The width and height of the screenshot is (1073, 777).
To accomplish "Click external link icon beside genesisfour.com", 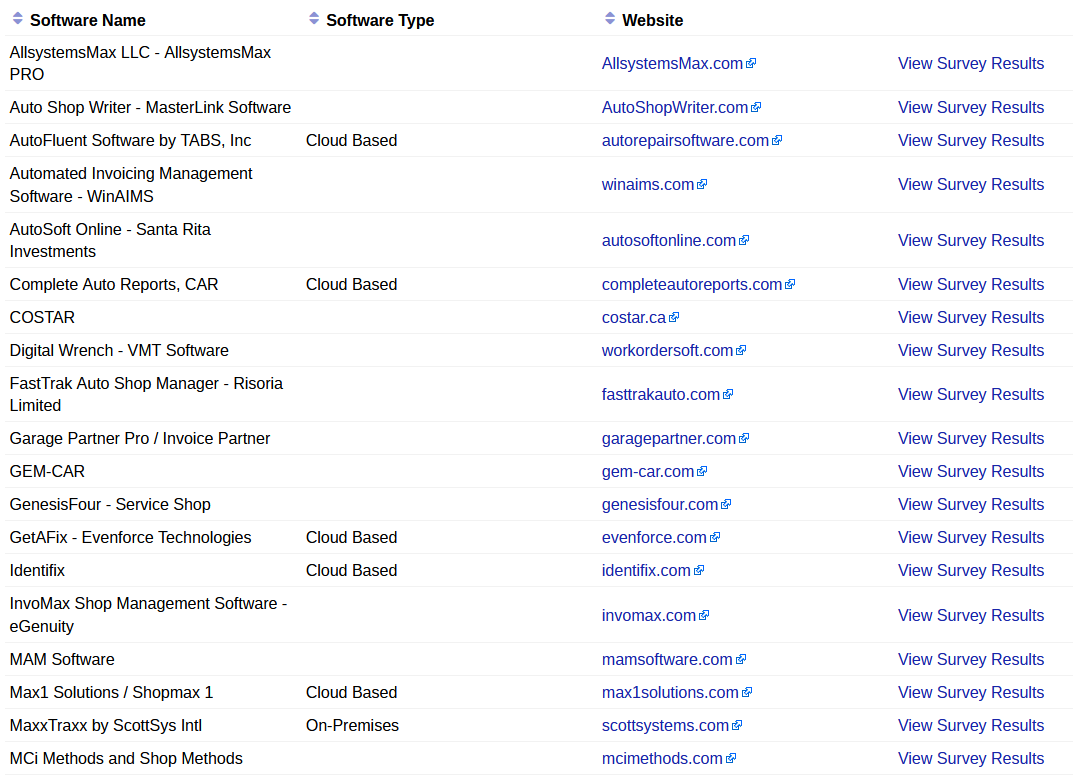I will pos(726,504).
